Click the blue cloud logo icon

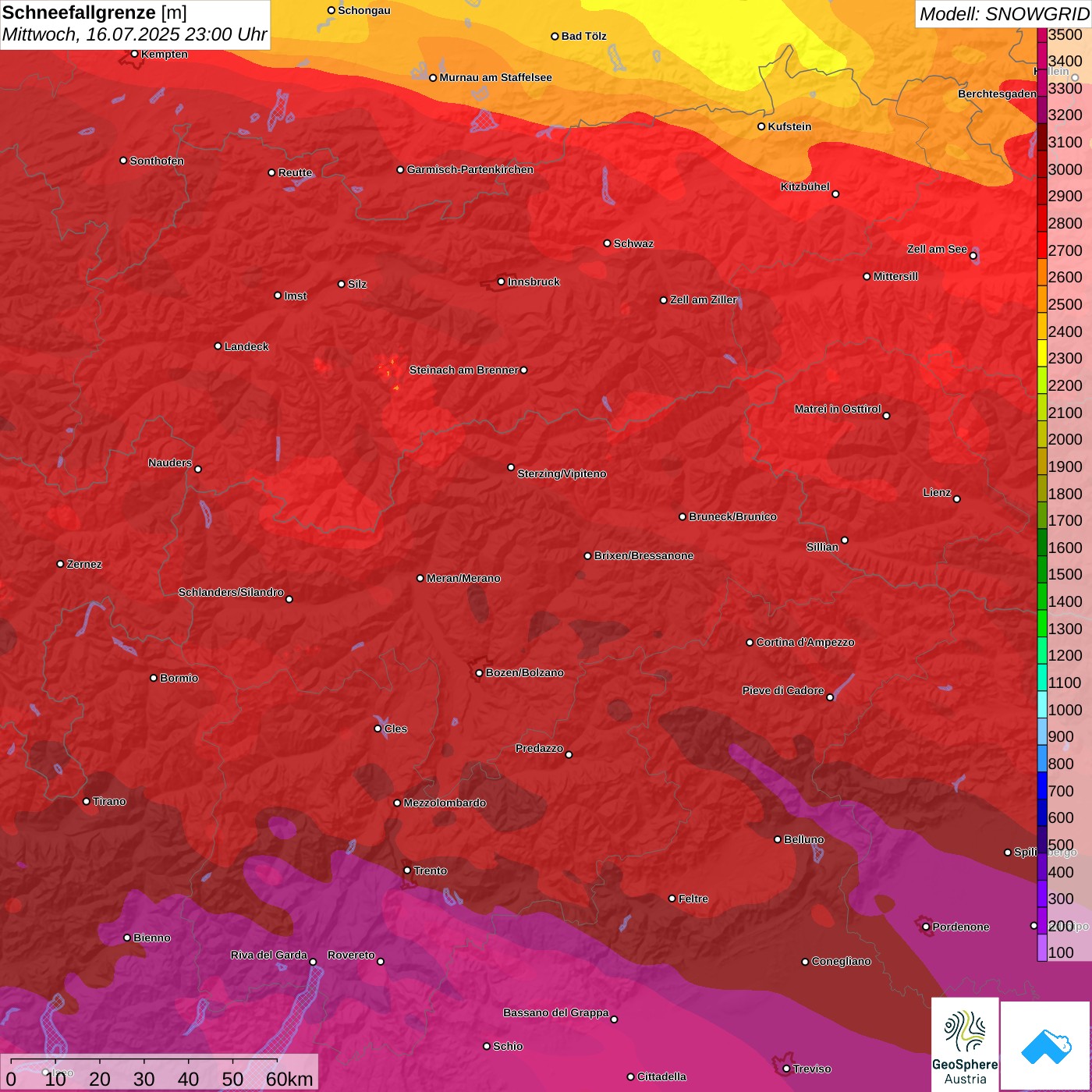(x=1046, y=1046)
